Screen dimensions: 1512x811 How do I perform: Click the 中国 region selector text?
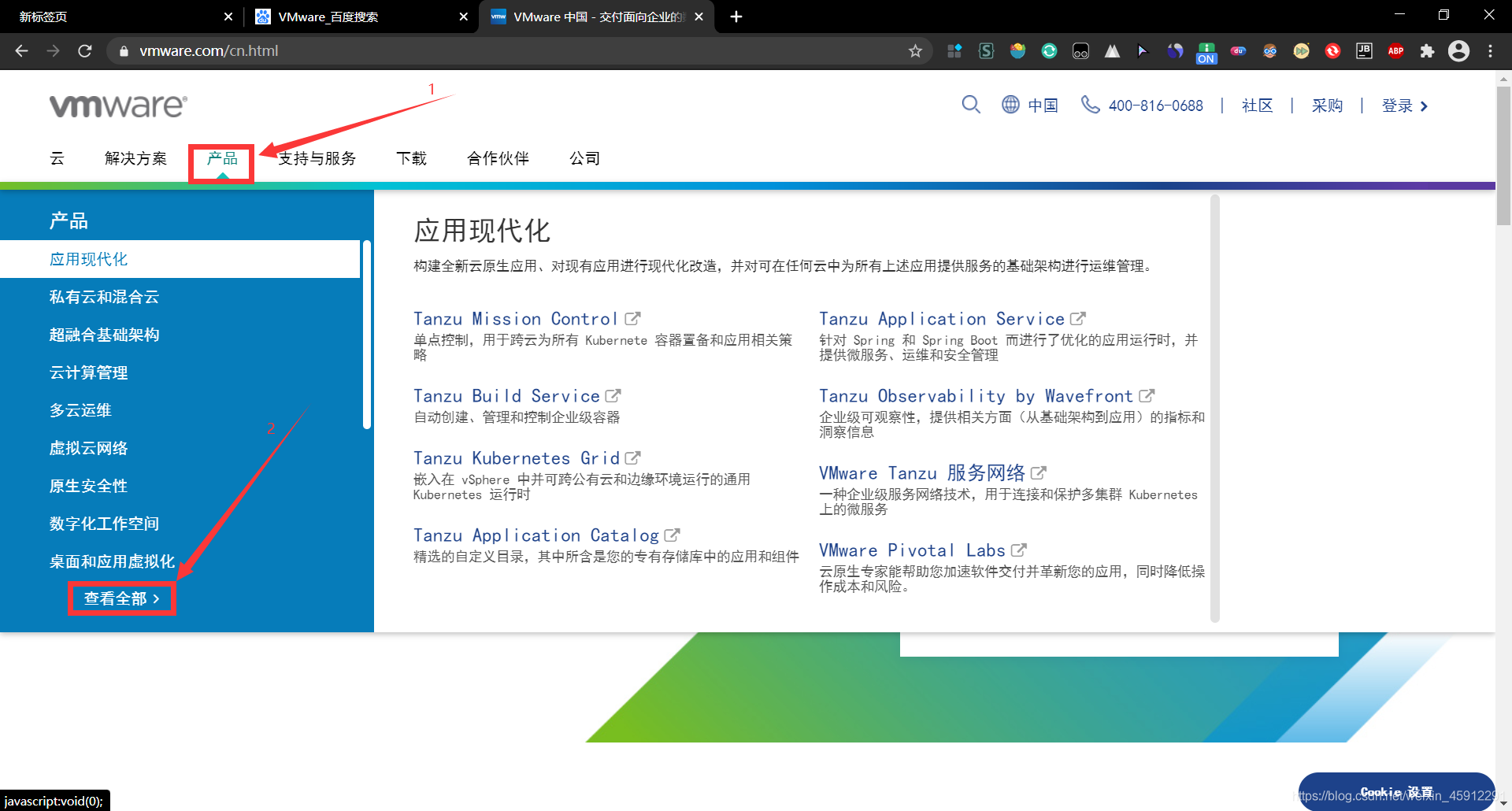click(1043, 106)
